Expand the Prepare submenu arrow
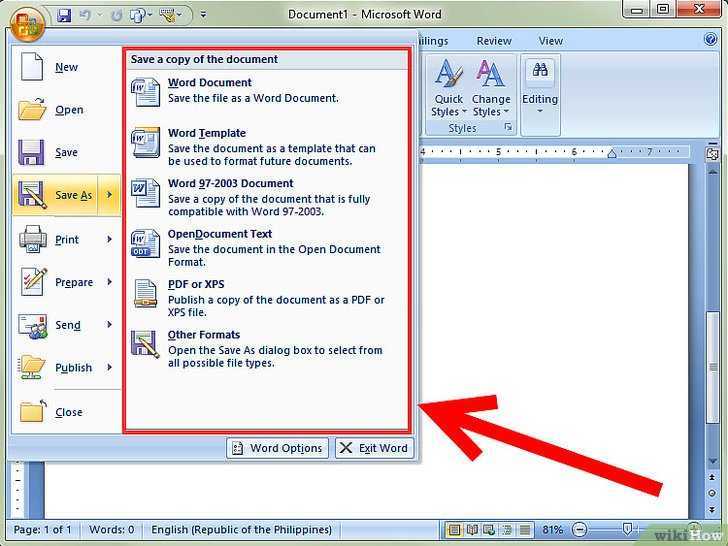Viewport: 728px width, 546px height. [x=109, y=282]
